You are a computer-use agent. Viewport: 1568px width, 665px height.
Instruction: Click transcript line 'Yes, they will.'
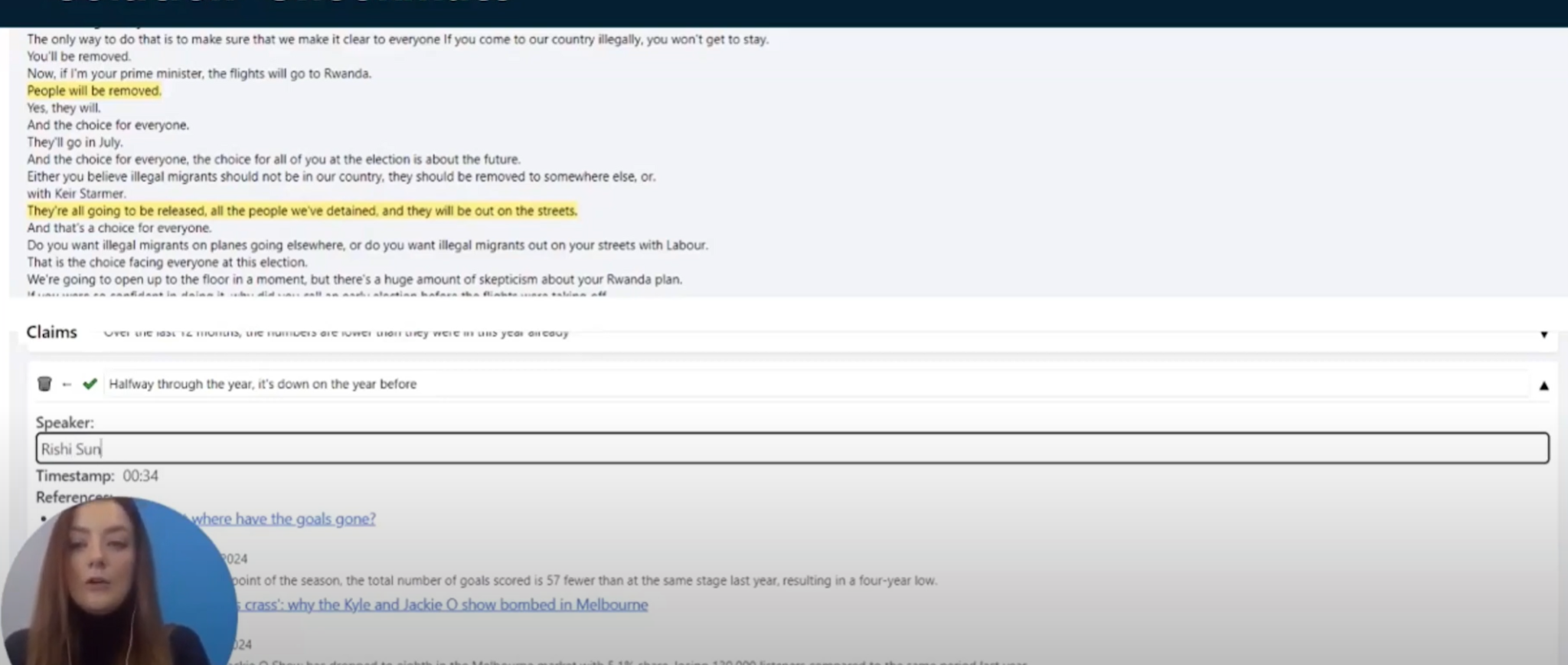point(64,108)
